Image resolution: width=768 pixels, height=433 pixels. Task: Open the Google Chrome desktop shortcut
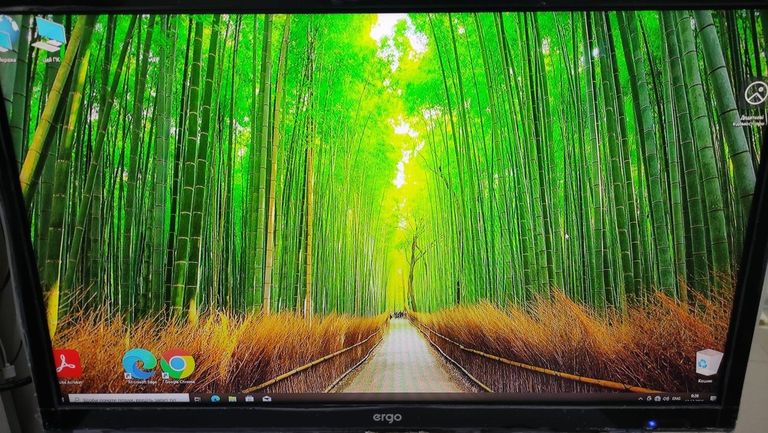point(177,366)
